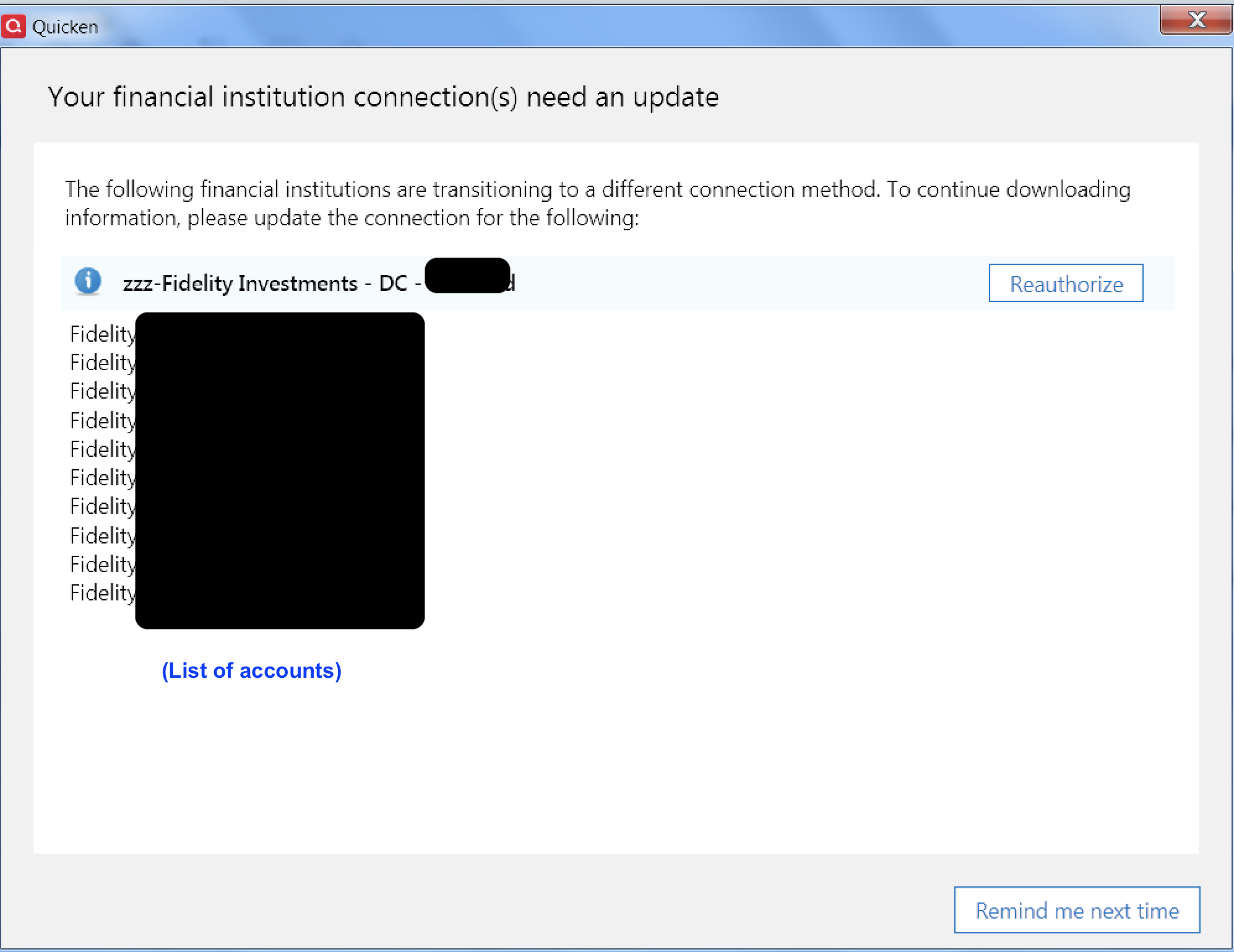
Task: Select the first Fidelity account in list
Action: (x=103, y=334)
